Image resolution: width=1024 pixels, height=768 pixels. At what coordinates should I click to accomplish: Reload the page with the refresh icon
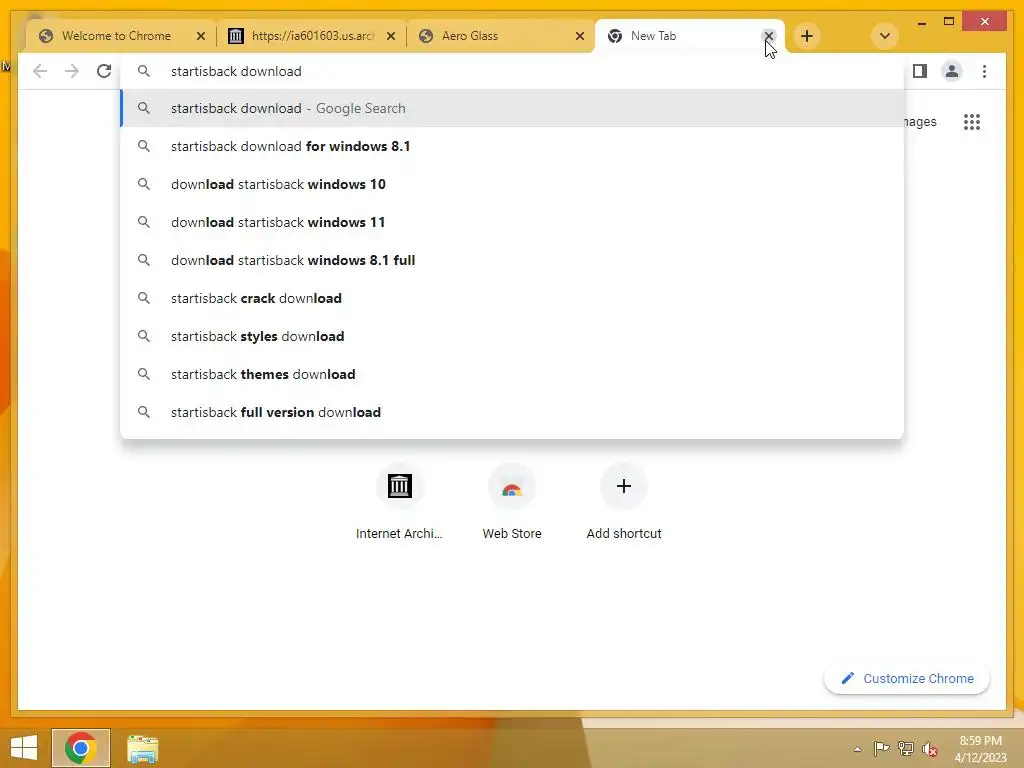click(104, 71)
